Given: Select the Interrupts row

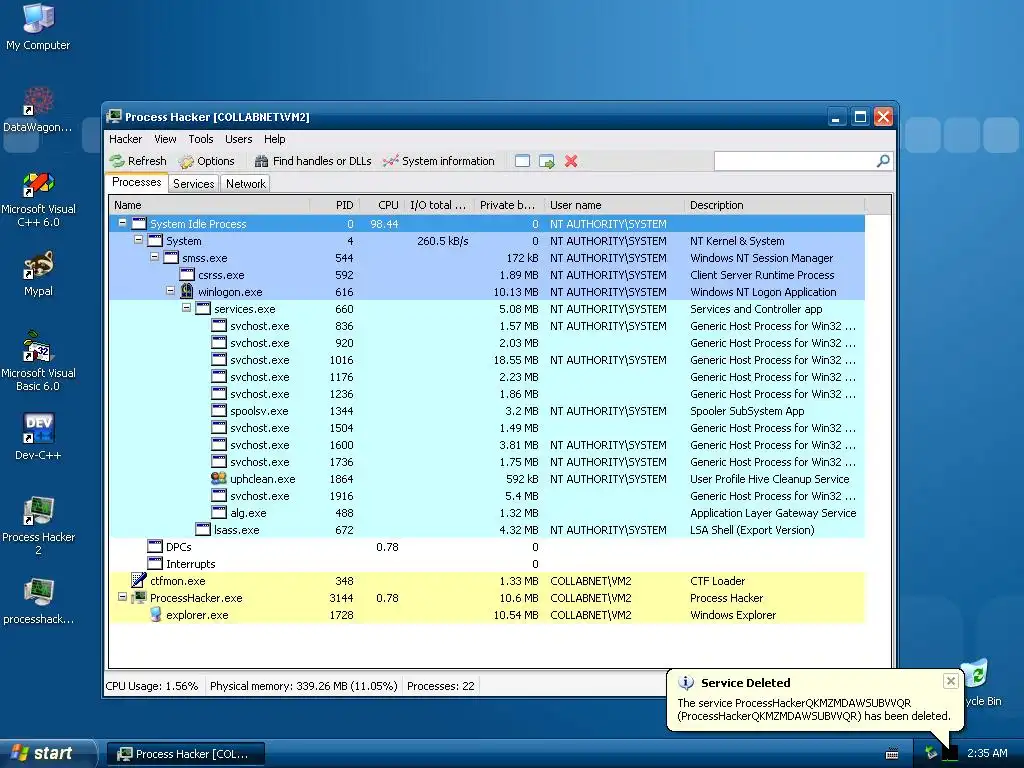Looking at the screenshot, I should point(487,564).
